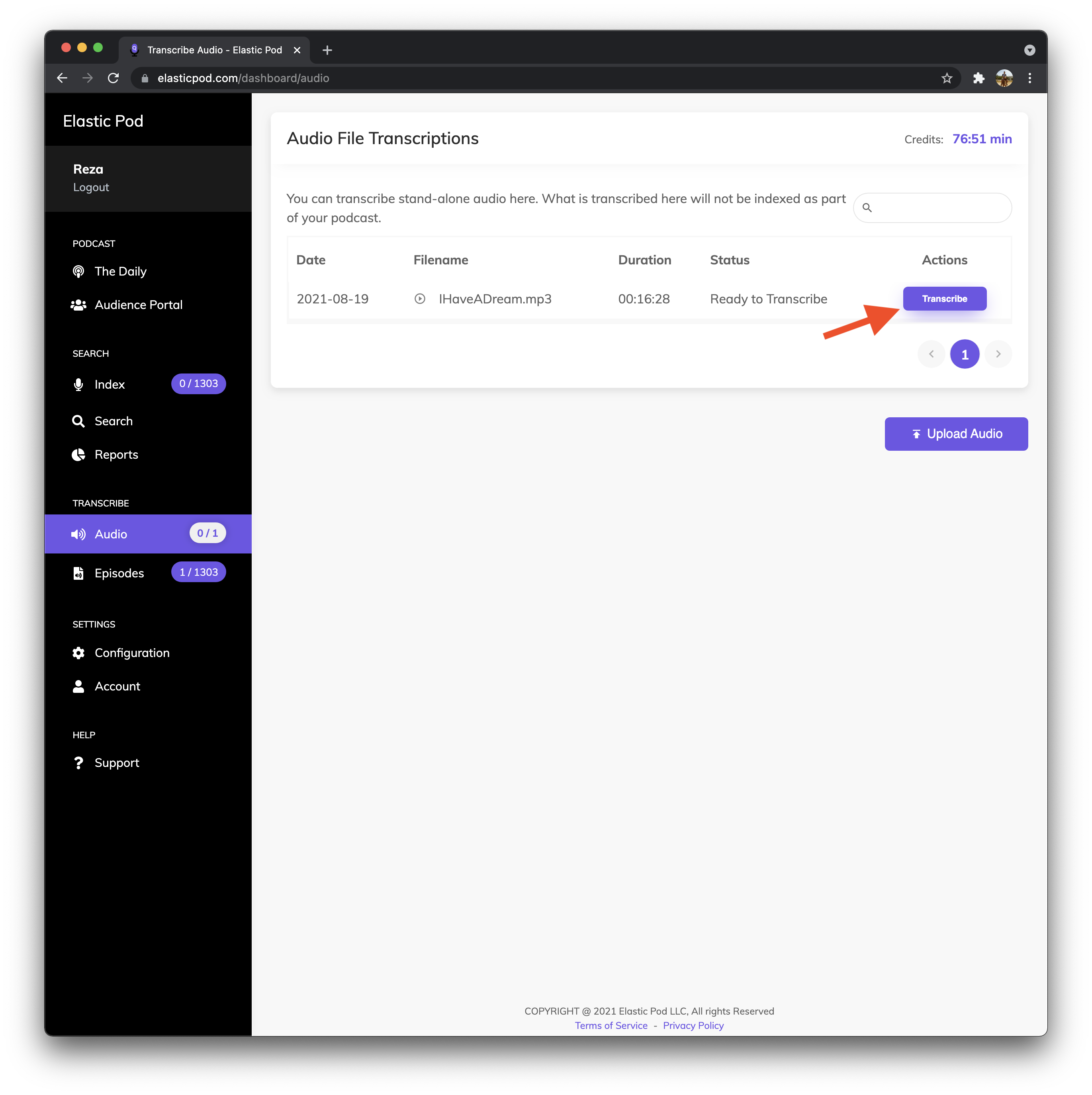
Task: Go to the next page with right chevron
Action: pos(998,354)
